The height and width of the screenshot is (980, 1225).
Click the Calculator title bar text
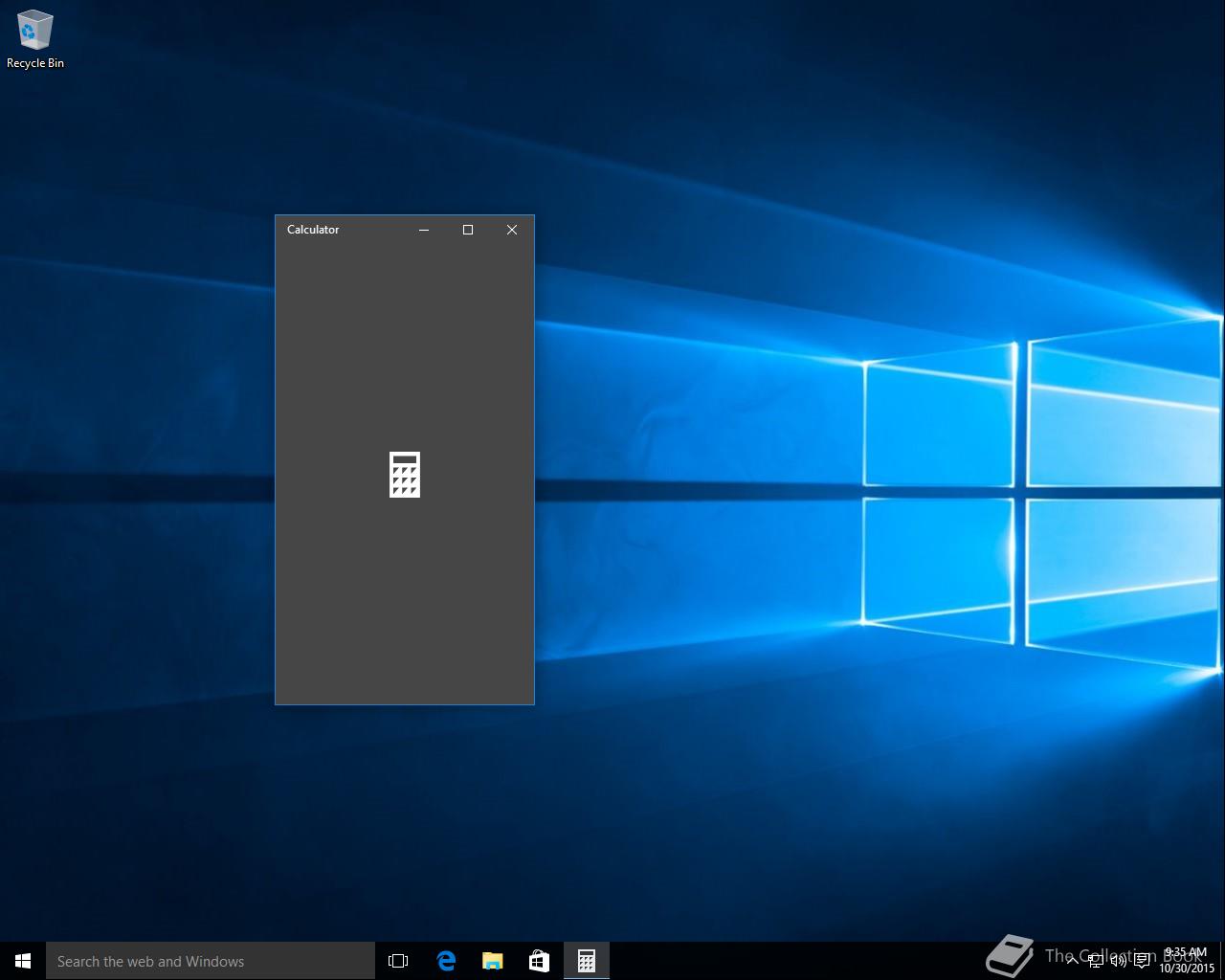pos(313,230)
